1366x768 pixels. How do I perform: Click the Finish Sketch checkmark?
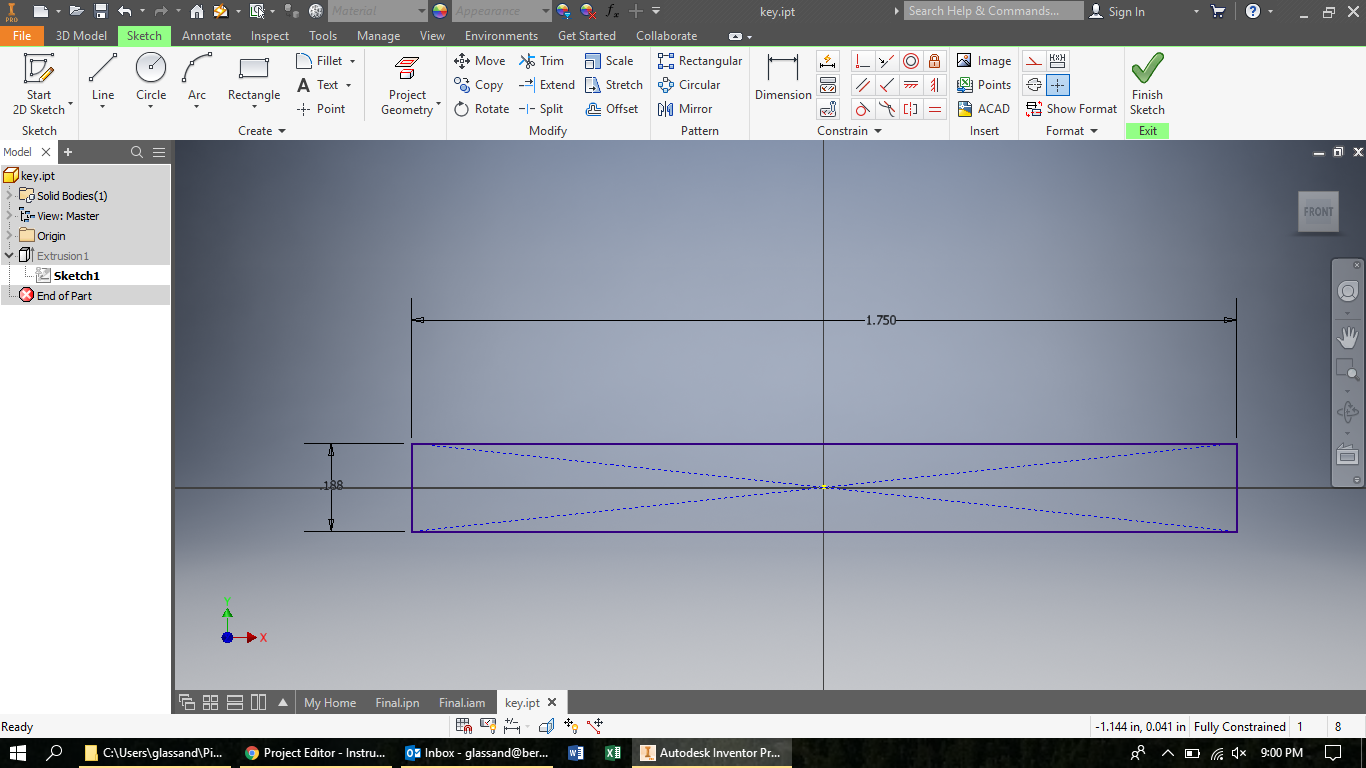coord(1147,84)
